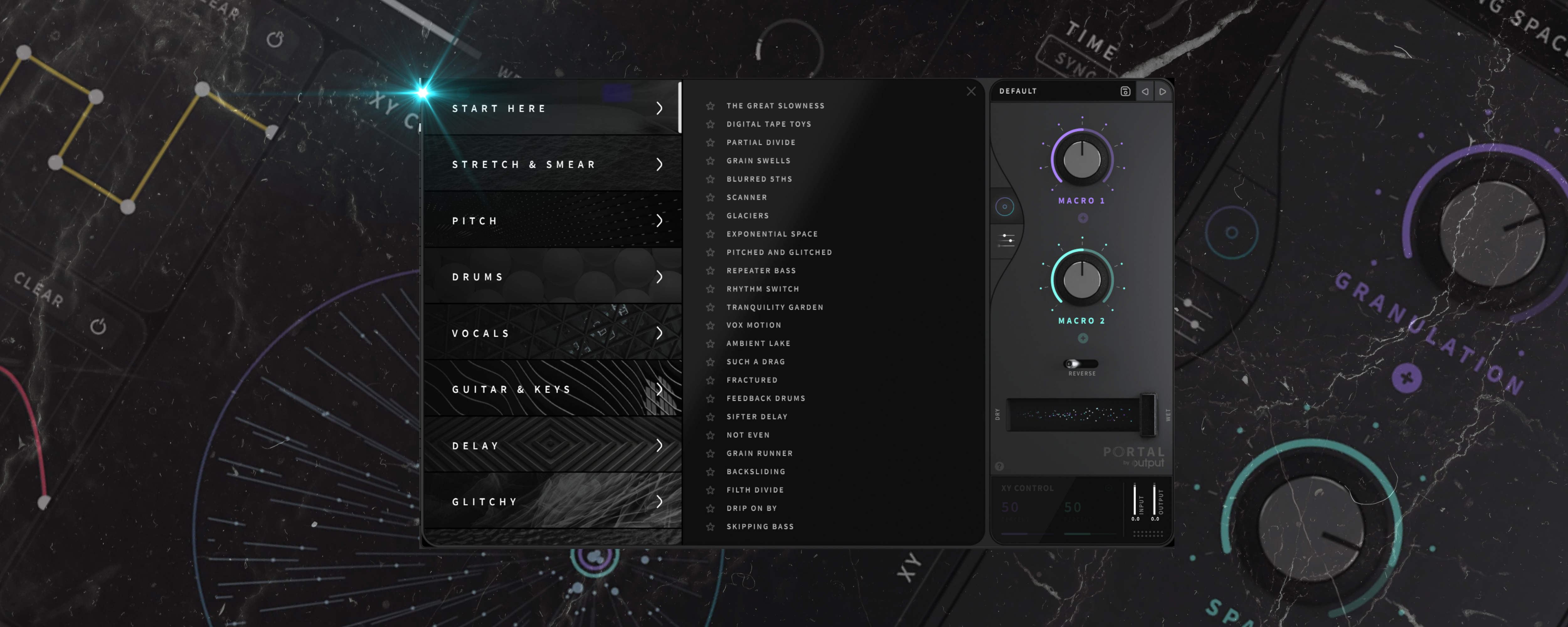The width and height of the screenshot is (1568, 627).
Task: Go to previous preset arrow
Action: pyautogui.click(x=1145, y=91)
